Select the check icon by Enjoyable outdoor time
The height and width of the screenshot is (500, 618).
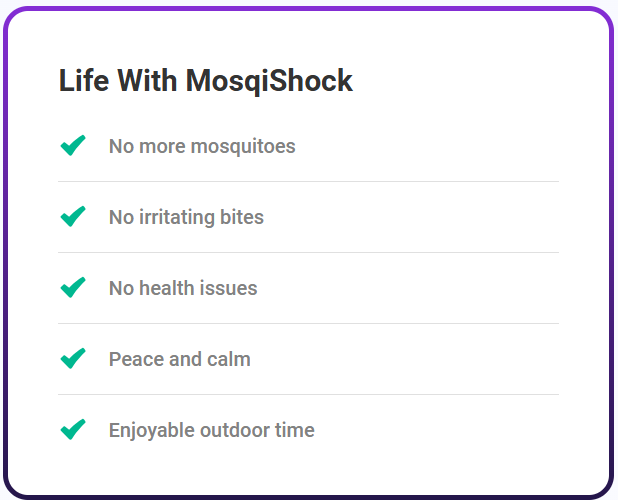coord(73,430)
